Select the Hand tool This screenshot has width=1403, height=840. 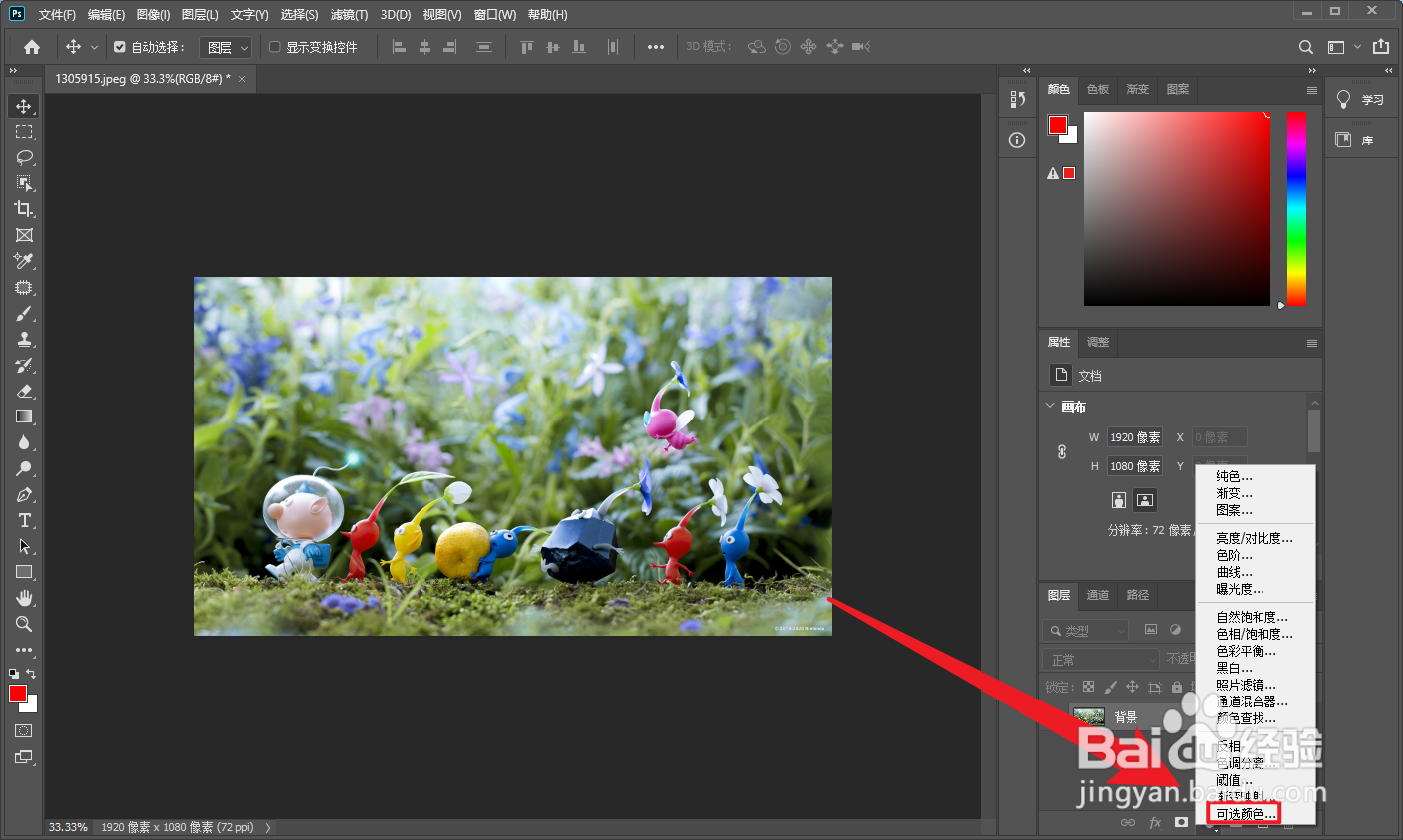[x=24, y=598]
